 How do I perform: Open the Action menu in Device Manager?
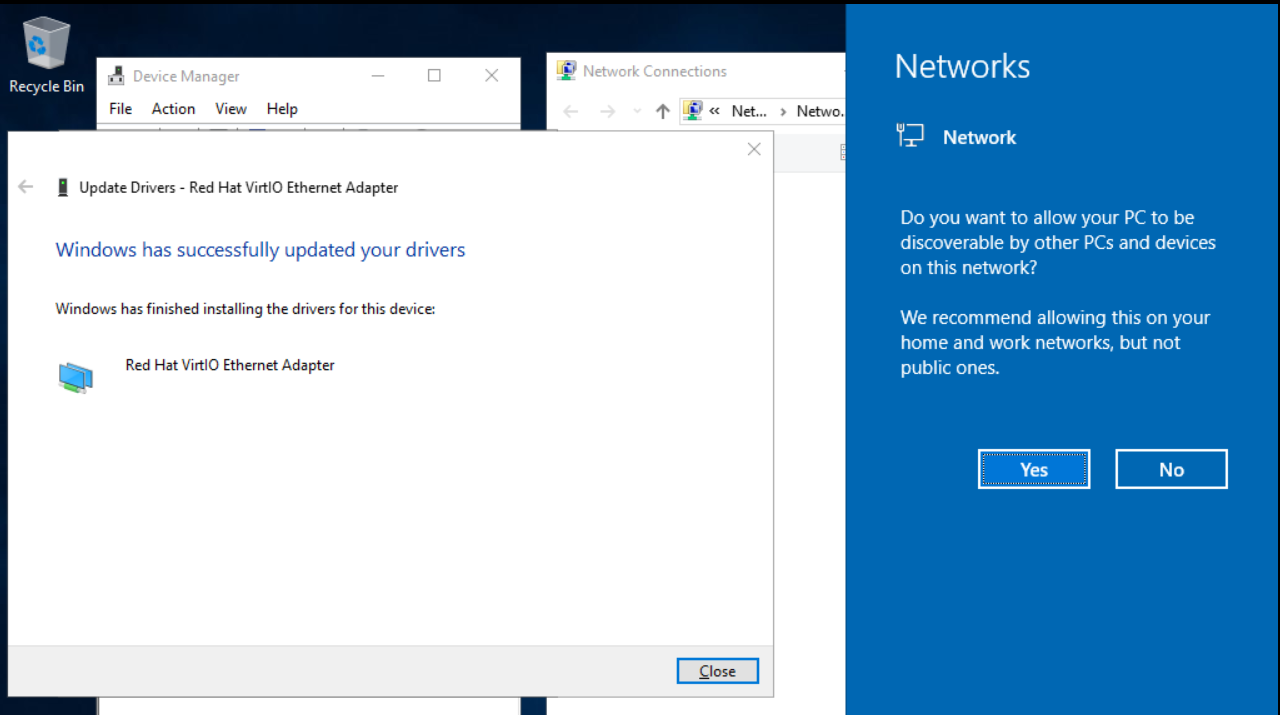click(173, 109)
